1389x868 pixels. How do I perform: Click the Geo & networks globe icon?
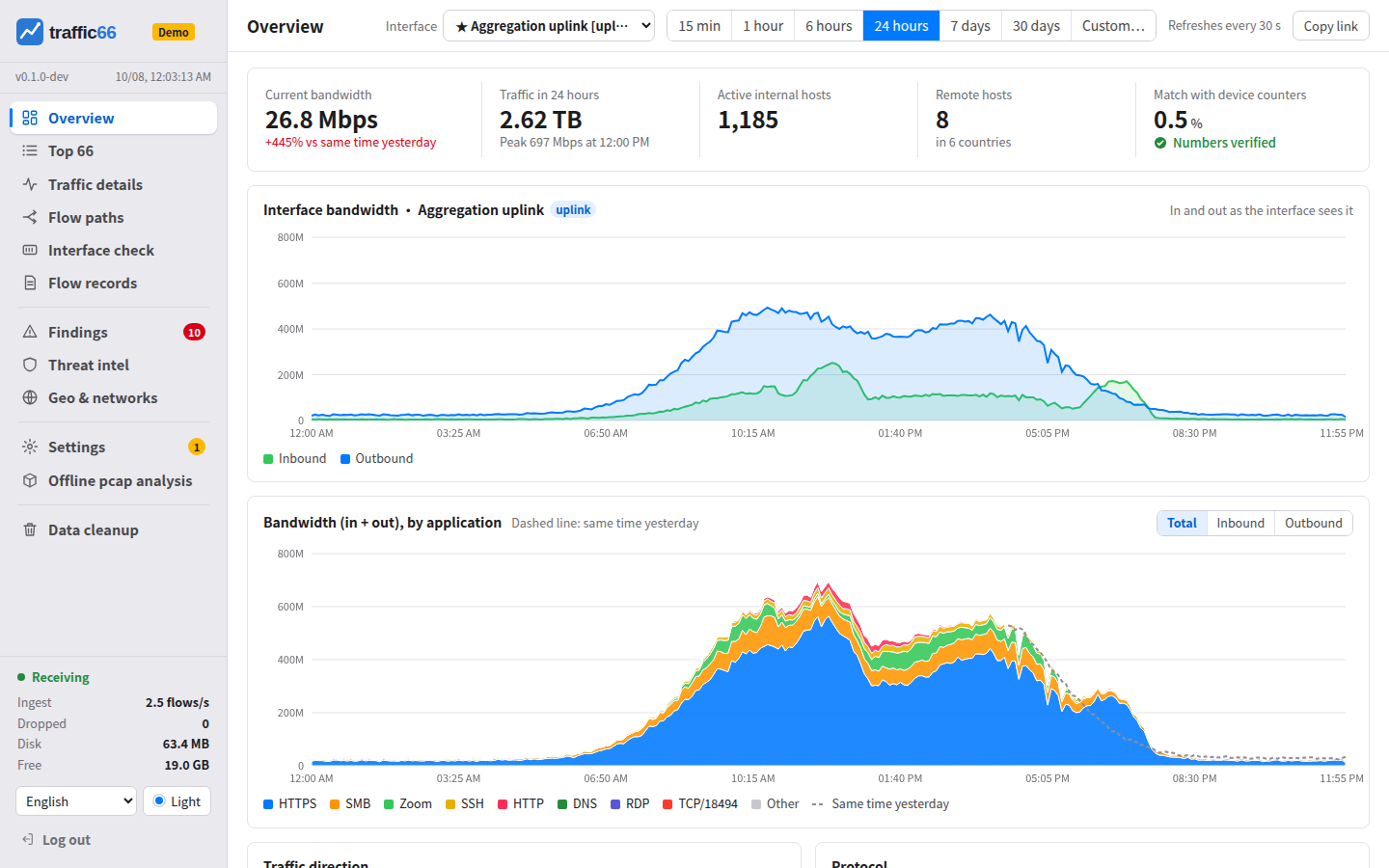click(x=30, y=397)
